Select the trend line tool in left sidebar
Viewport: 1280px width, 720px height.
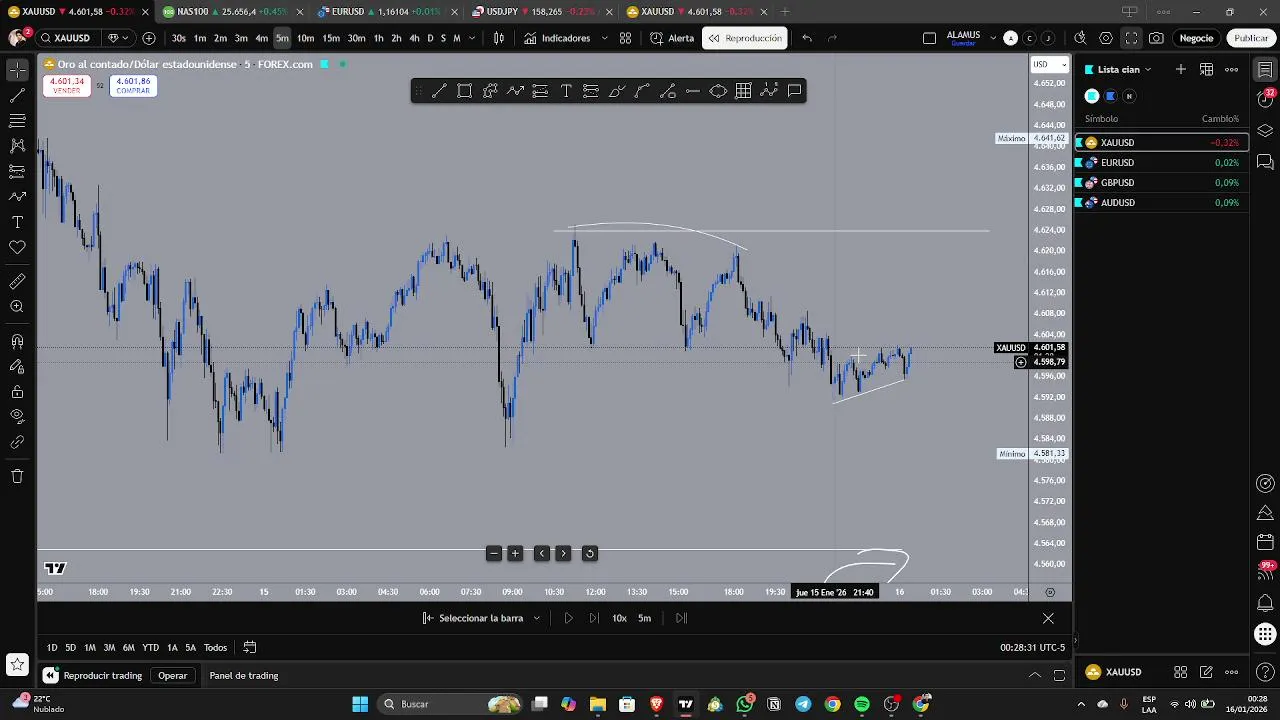tap(17, 96)
